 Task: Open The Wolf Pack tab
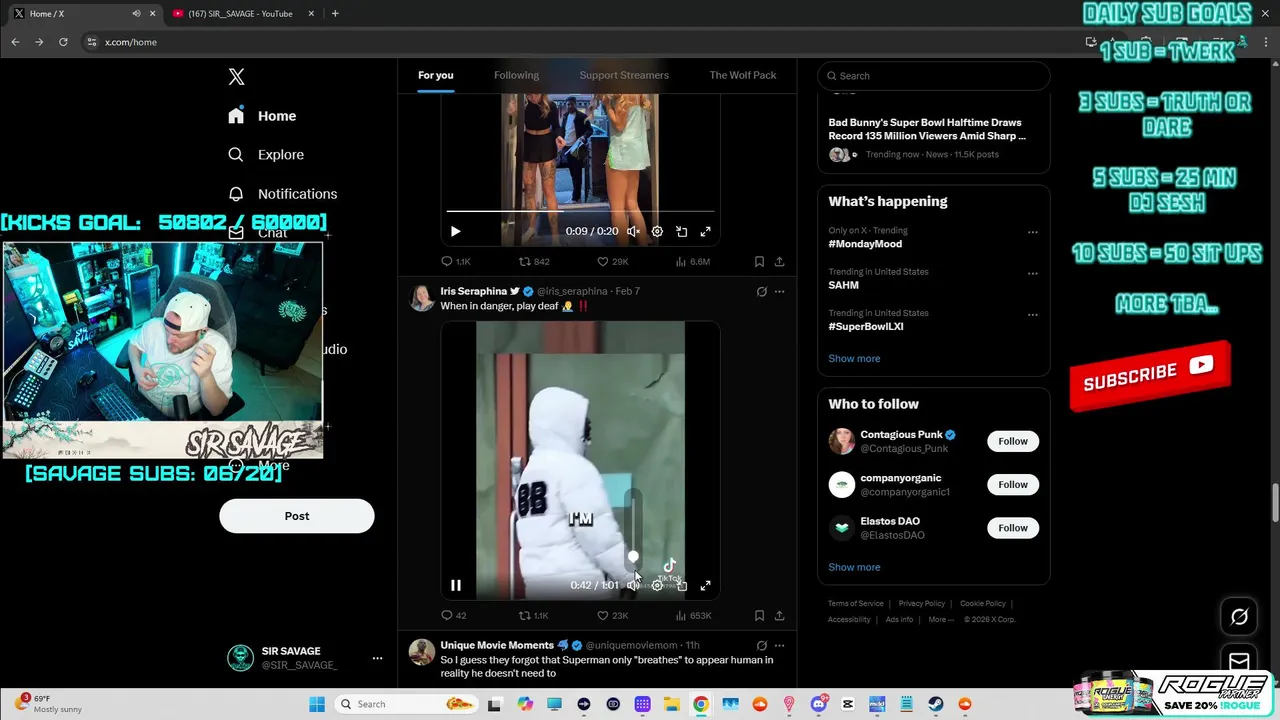(743, 75)
